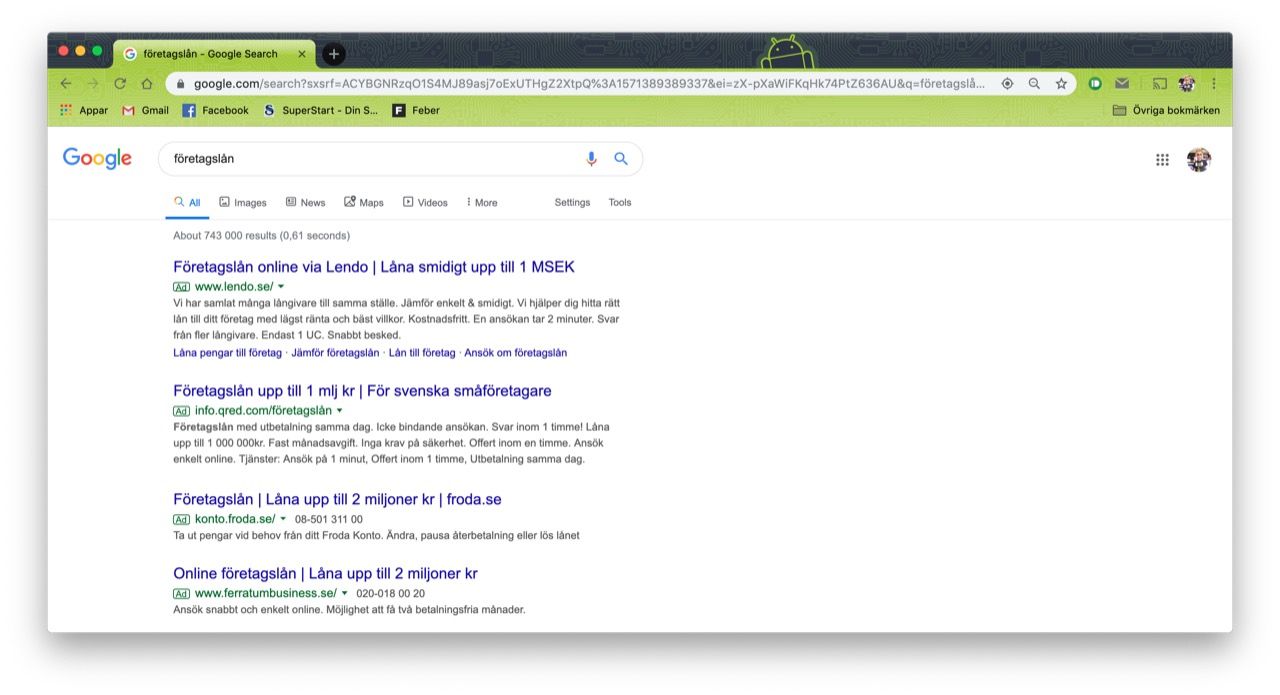The image size is (1280, 695).
Task: Switch to Images results tab
Action: tap(243, 202)
